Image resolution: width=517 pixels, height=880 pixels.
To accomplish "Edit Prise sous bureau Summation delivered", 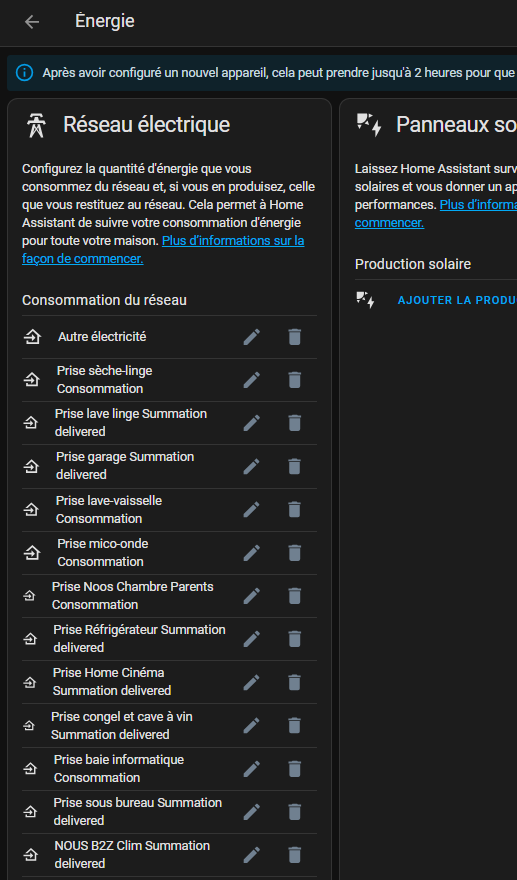I will point(251,812).
